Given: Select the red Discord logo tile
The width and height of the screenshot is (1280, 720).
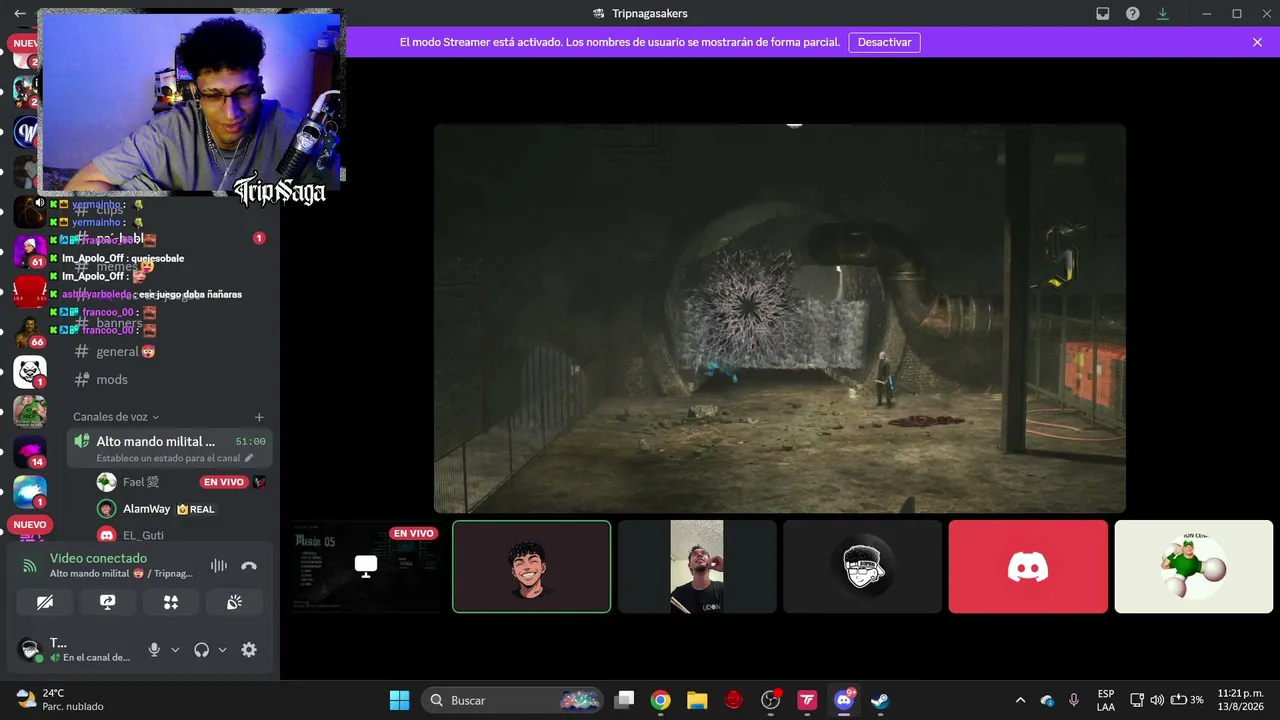Looking at the screenshot, I should click(x=1028, y=566).
